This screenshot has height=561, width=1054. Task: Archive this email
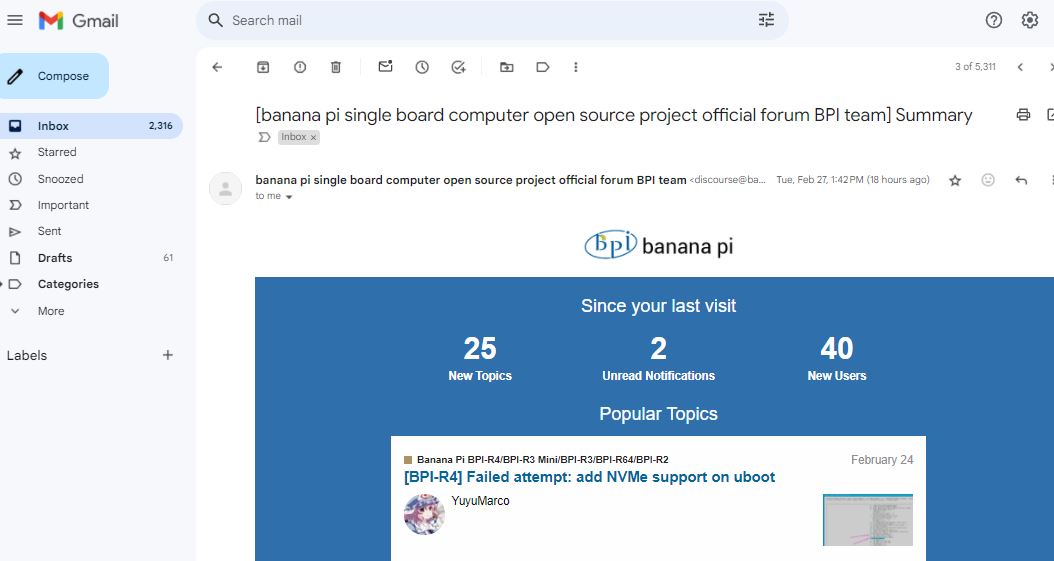coord(263,67)
